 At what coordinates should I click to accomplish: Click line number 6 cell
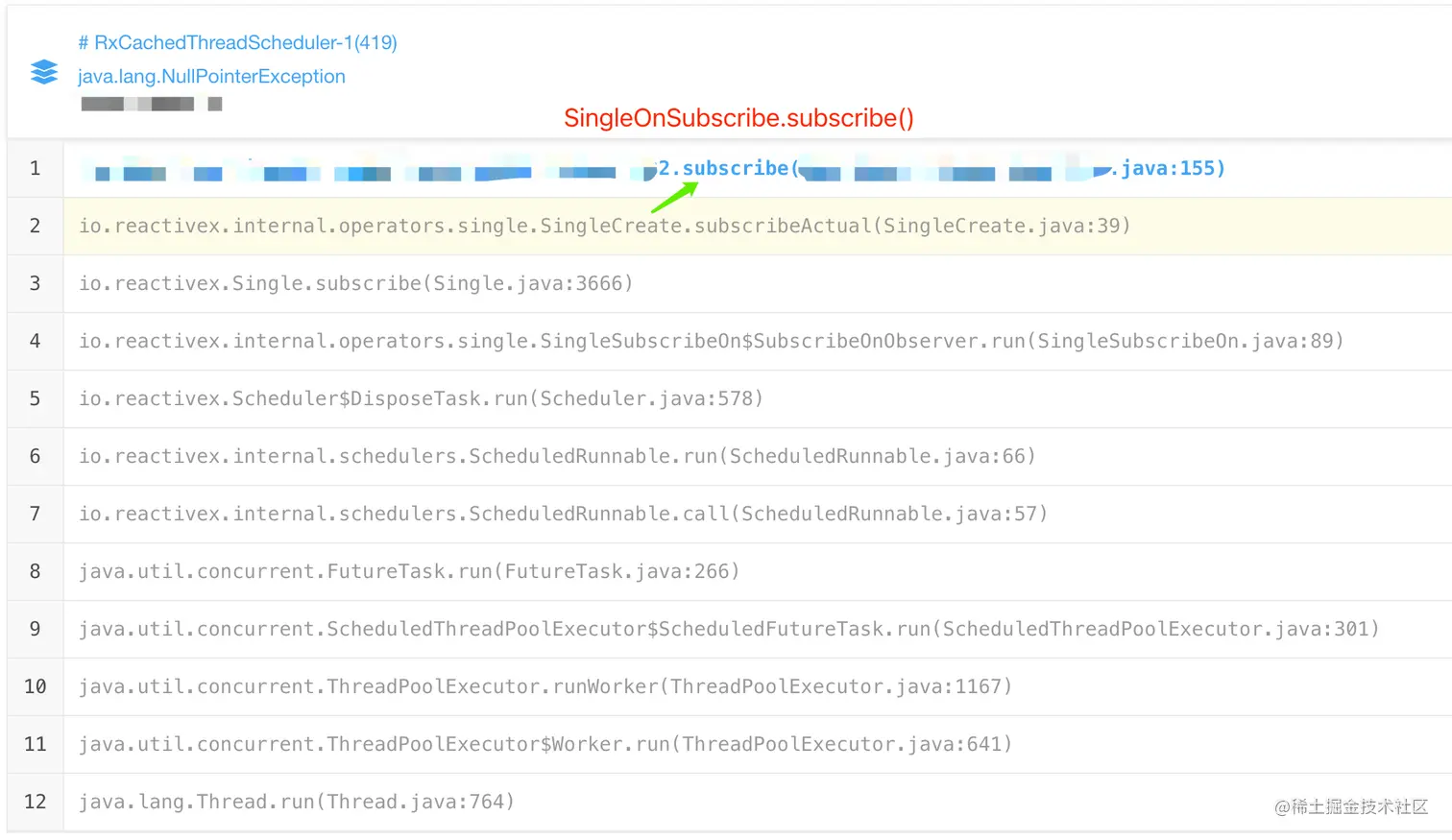[x=36, y=457]
